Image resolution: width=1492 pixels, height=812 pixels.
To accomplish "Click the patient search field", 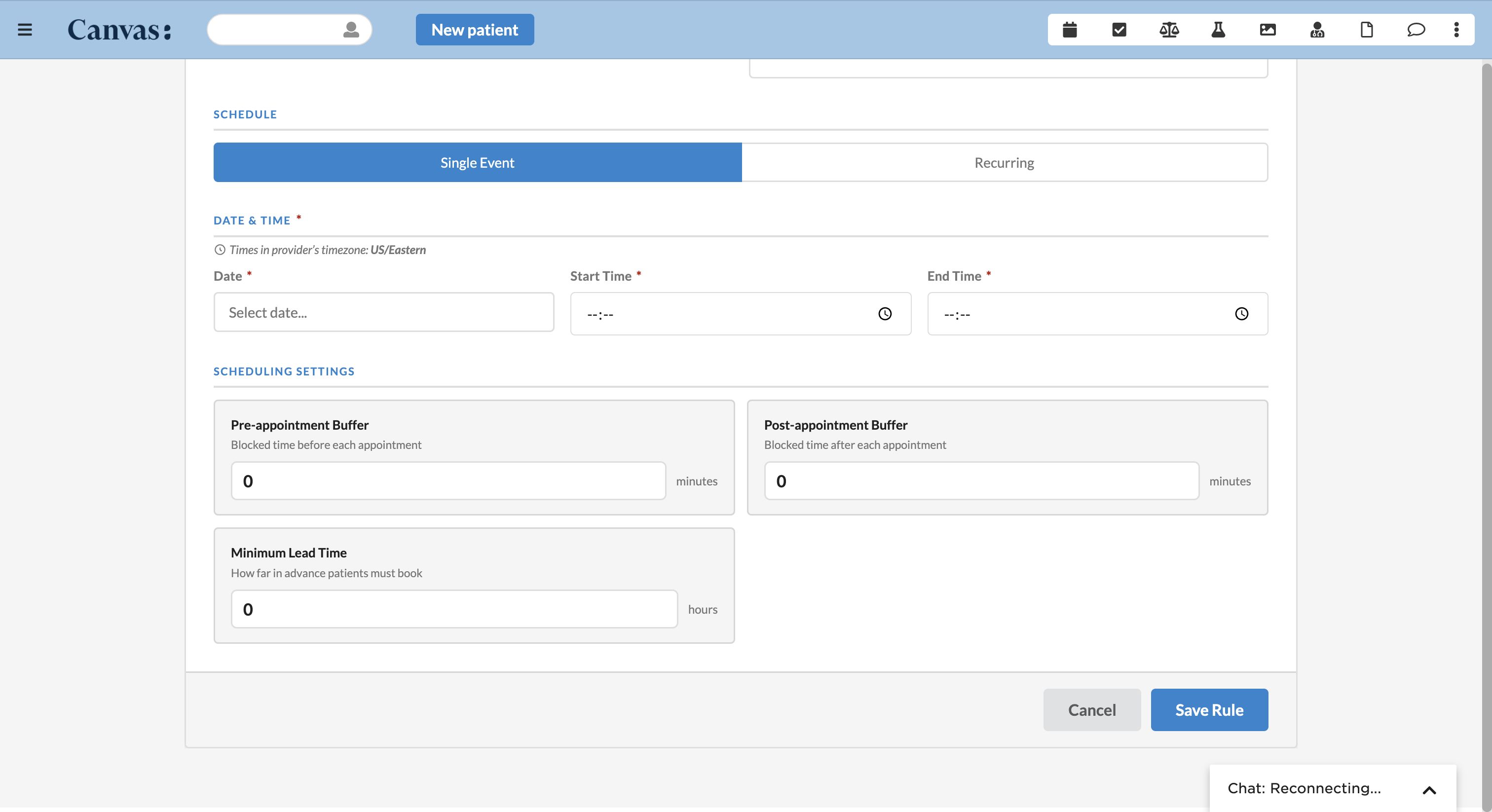I will [x=290, y=30].
